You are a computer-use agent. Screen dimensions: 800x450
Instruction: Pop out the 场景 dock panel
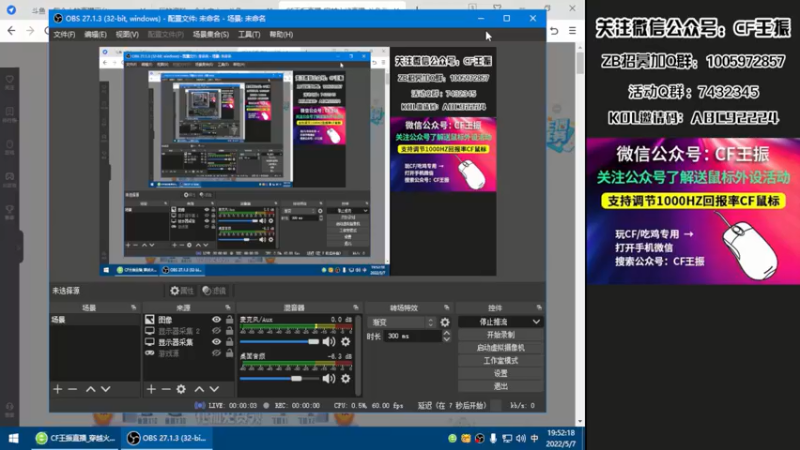click(134, 308)
